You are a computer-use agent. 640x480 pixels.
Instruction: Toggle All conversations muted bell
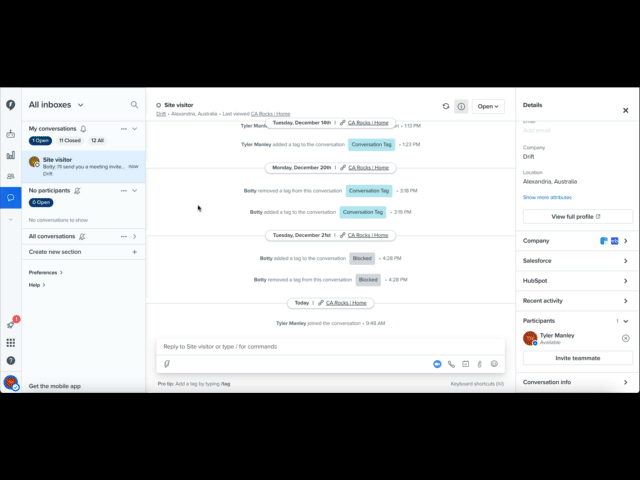pos(82,236)
